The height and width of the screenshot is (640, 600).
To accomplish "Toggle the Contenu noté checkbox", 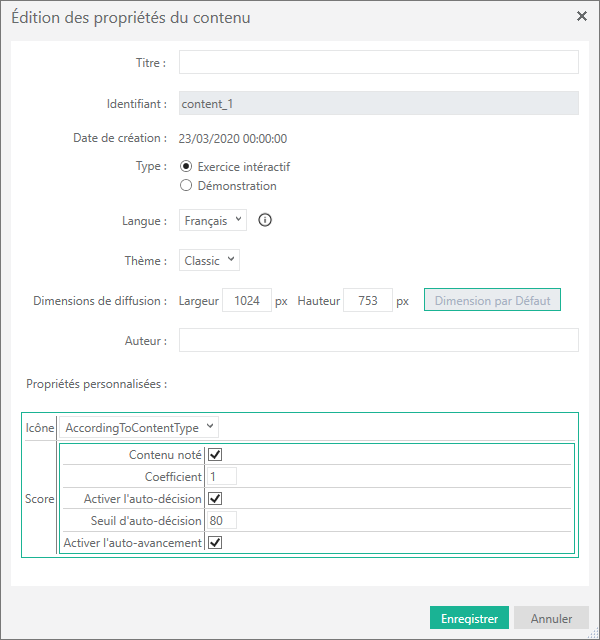I will click(215, 455).
